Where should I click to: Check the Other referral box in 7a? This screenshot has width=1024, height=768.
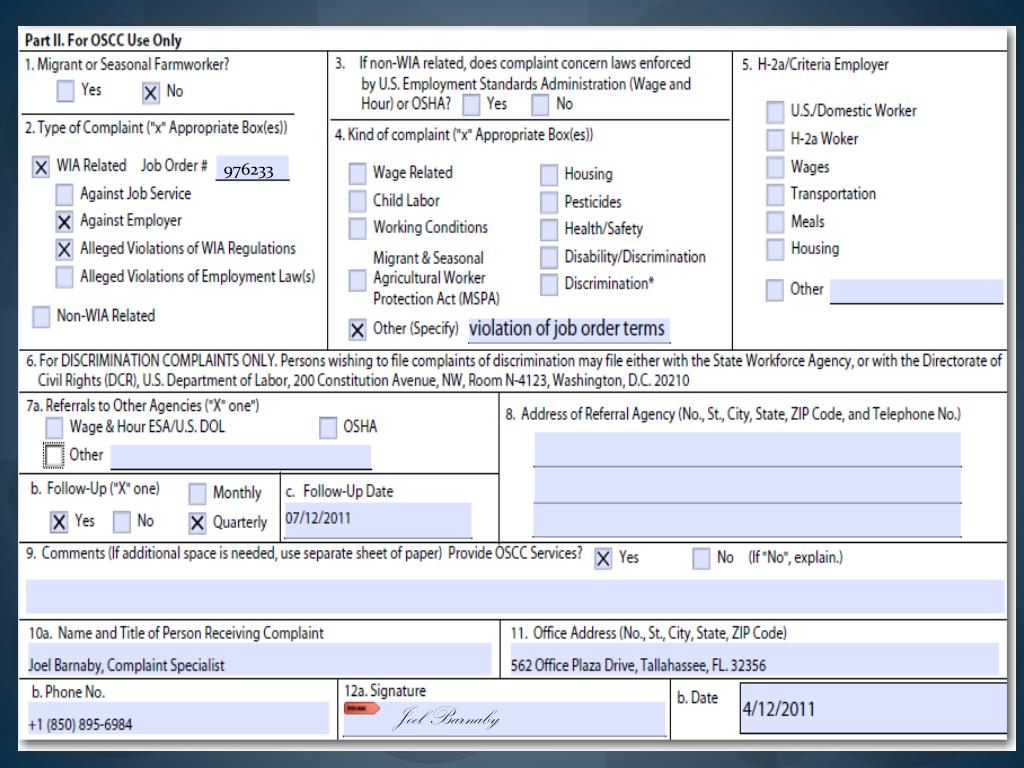[54, 456]
